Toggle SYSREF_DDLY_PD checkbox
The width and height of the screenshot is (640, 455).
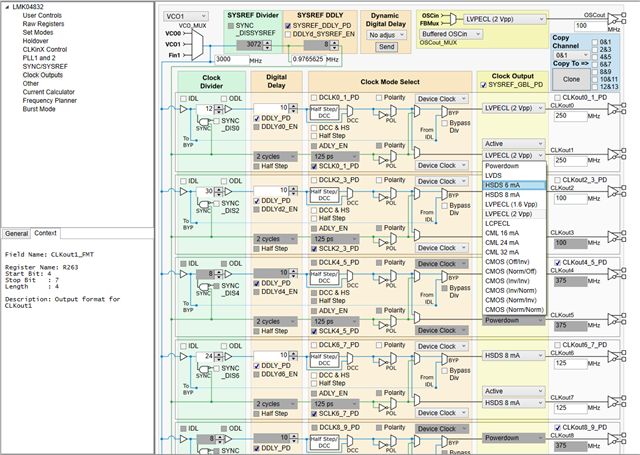coord(288,25)
